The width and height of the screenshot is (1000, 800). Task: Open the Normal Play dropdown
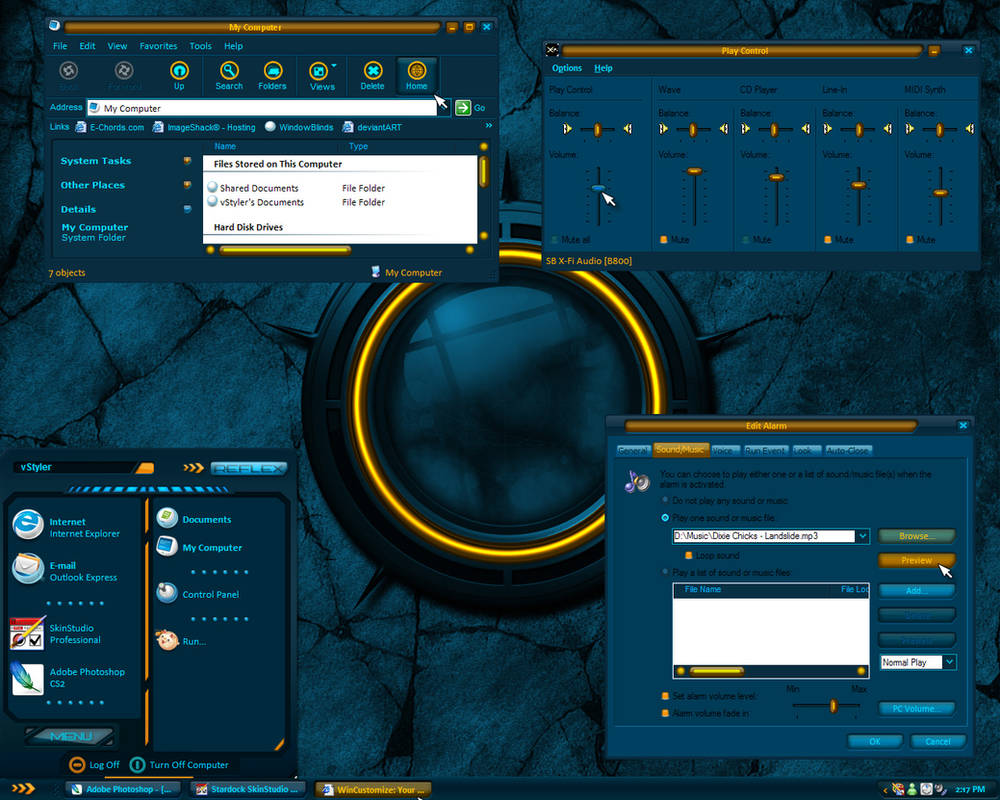(x=949, y=662)
